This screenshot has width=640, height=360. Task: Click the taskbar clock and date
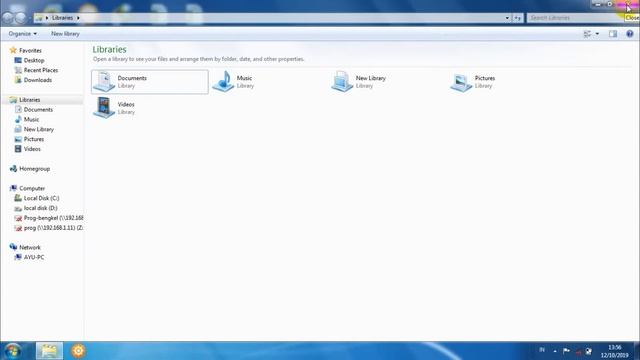615,351
